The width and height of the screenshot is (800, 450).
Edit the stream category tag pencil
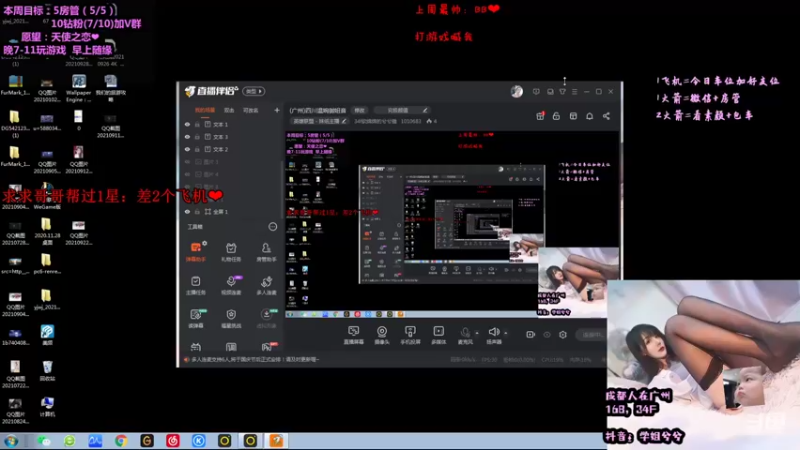344,121
